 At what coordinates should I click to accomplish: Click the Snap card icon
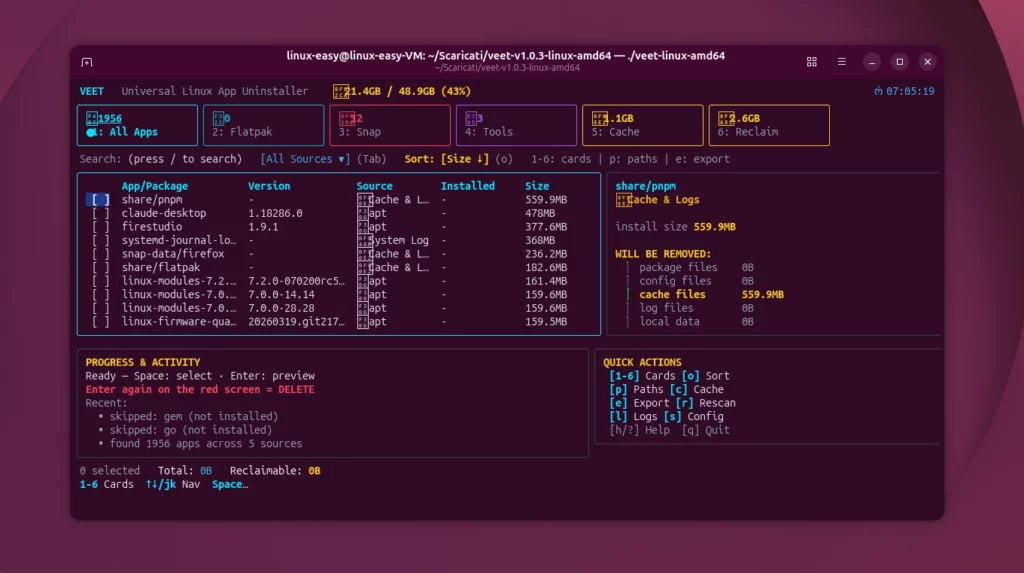pyautogui.click(x=347, y=118)
